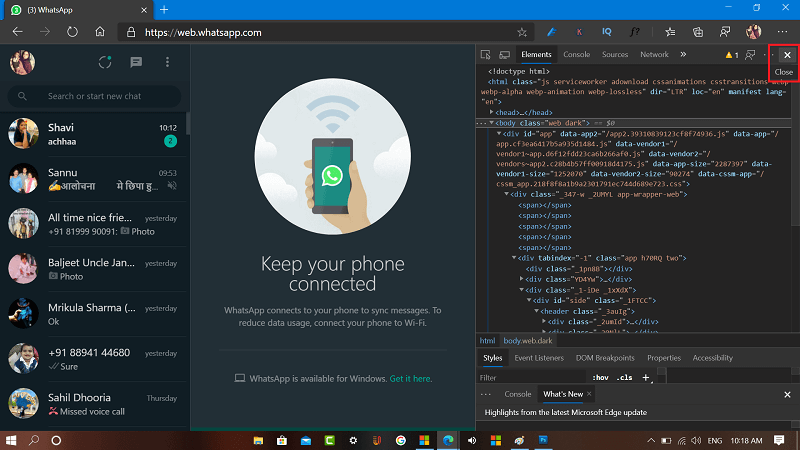Open WhatsApp three-dot menu
The height and width of the screenshot is (450, 800).
167,62
